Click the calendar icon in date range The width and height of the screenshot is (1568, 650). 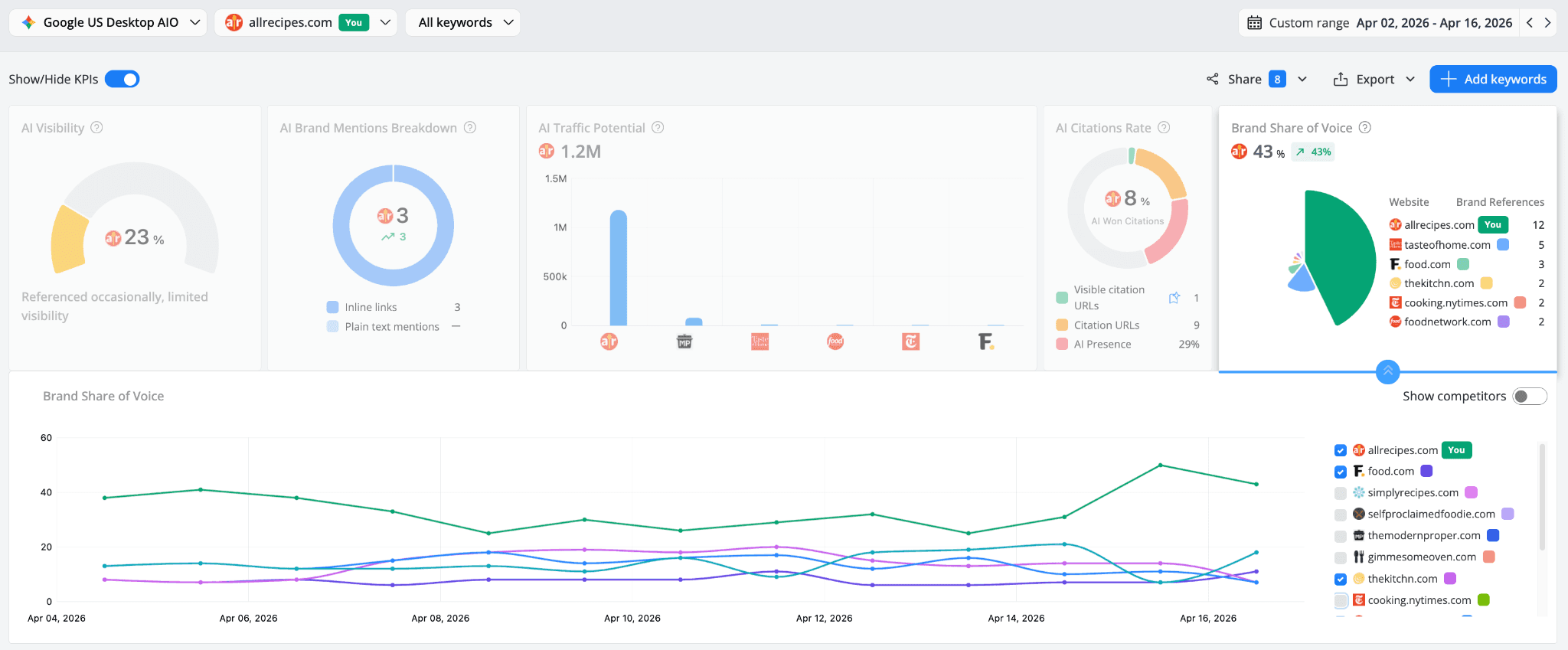1254,22
